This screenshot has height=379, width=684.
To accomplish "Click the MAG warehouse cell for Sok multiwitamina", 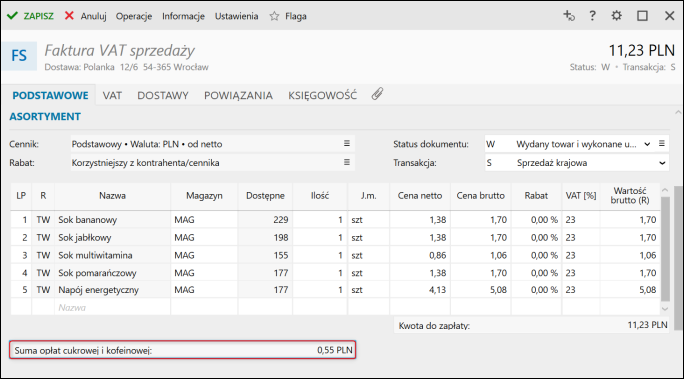I will (204, 255).
